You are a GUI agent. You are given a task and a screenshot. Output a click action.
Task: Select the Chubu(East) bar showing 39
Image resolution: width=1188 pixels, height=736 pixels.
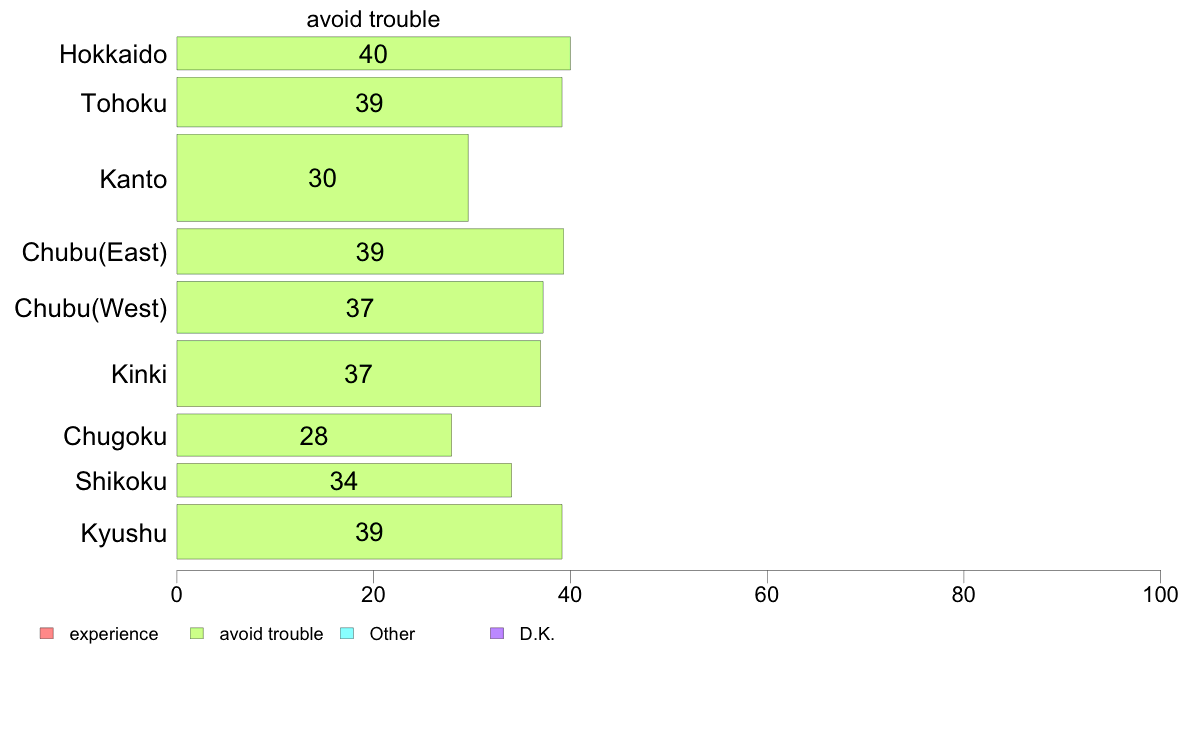[370, 251]
